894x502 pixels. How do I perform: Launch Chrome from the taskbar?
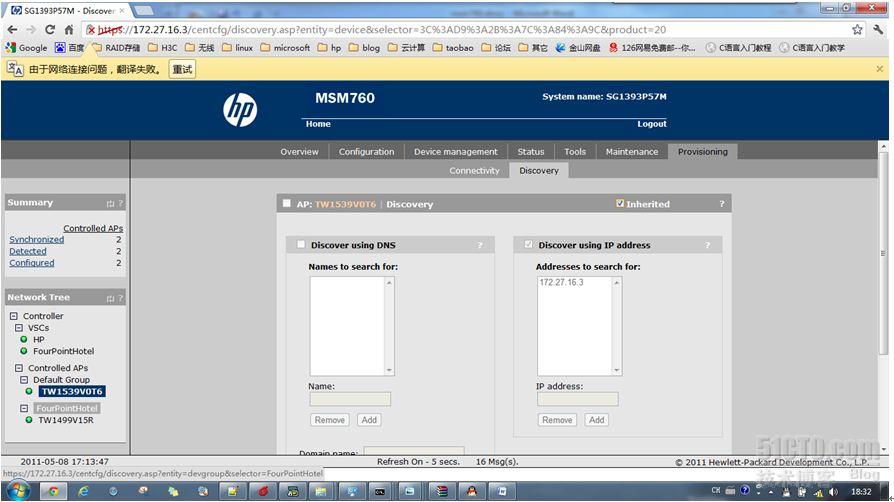(53, 491)
